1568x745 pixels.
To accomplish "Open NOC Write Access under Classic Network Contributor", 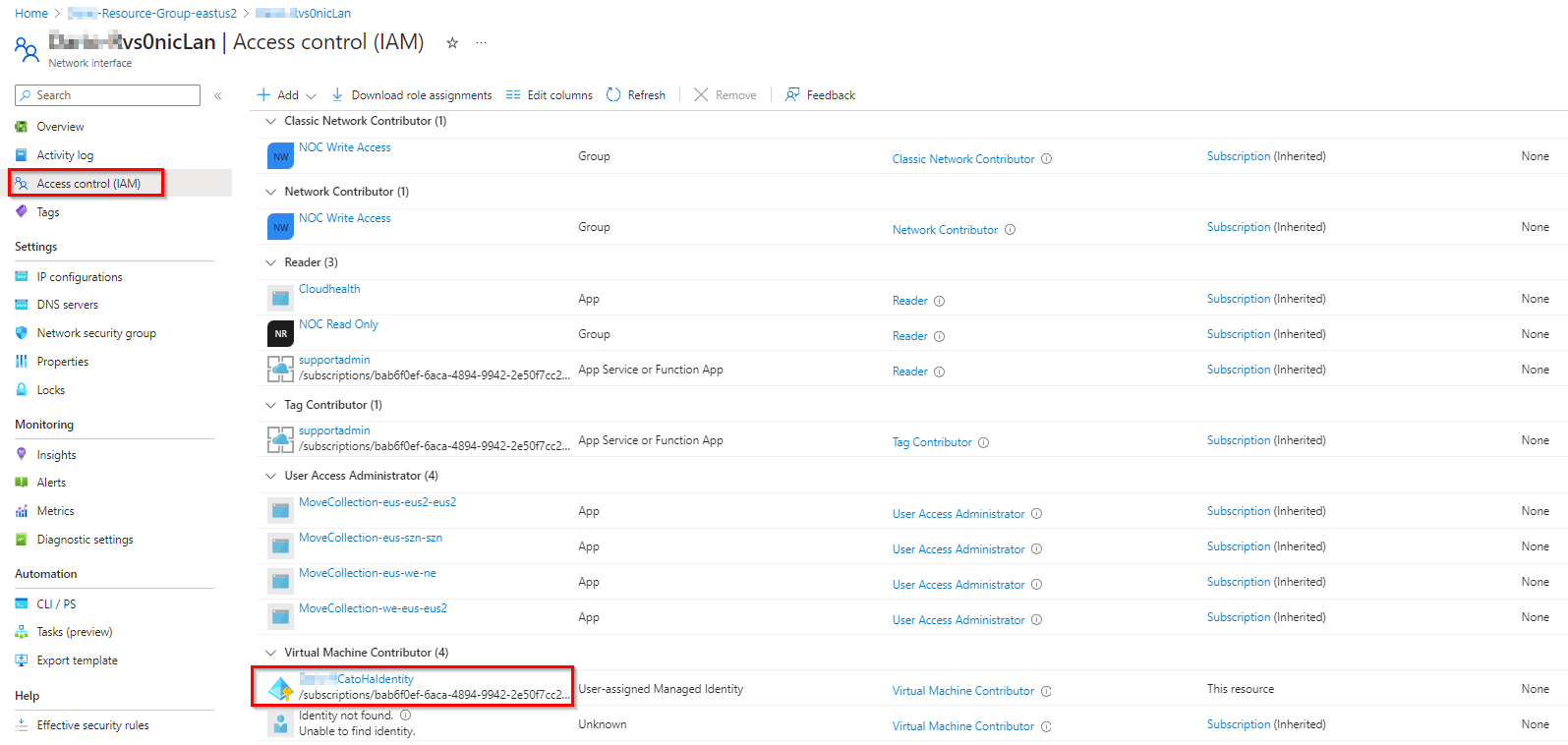I will click(345, 147).
